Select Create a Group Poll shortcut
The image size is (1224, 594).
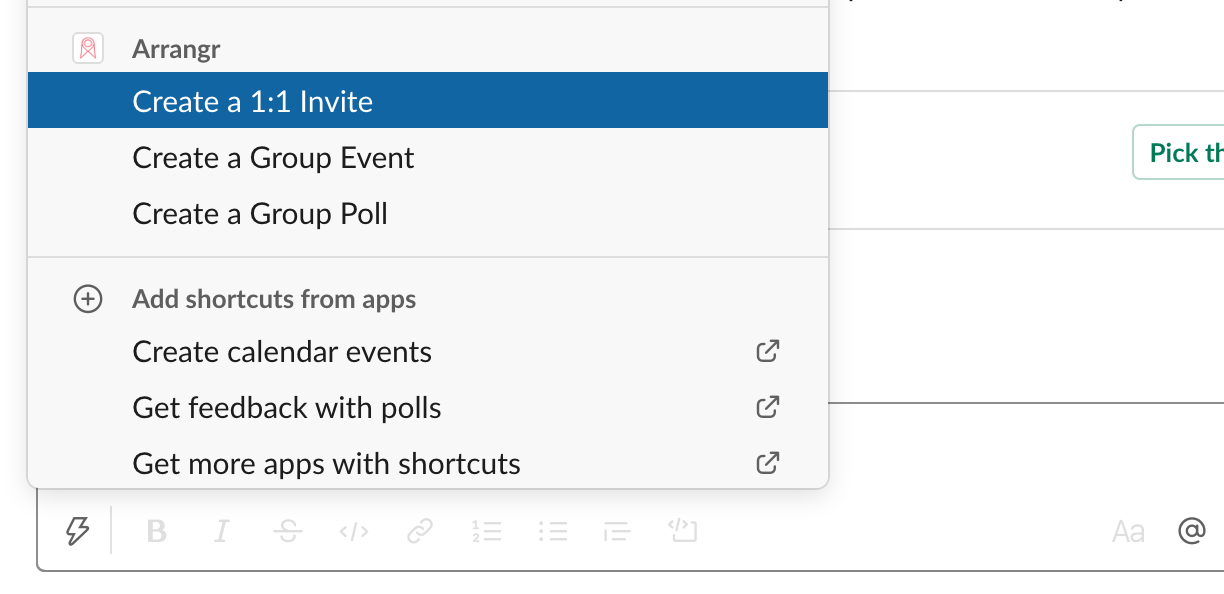tap(260, 214)
